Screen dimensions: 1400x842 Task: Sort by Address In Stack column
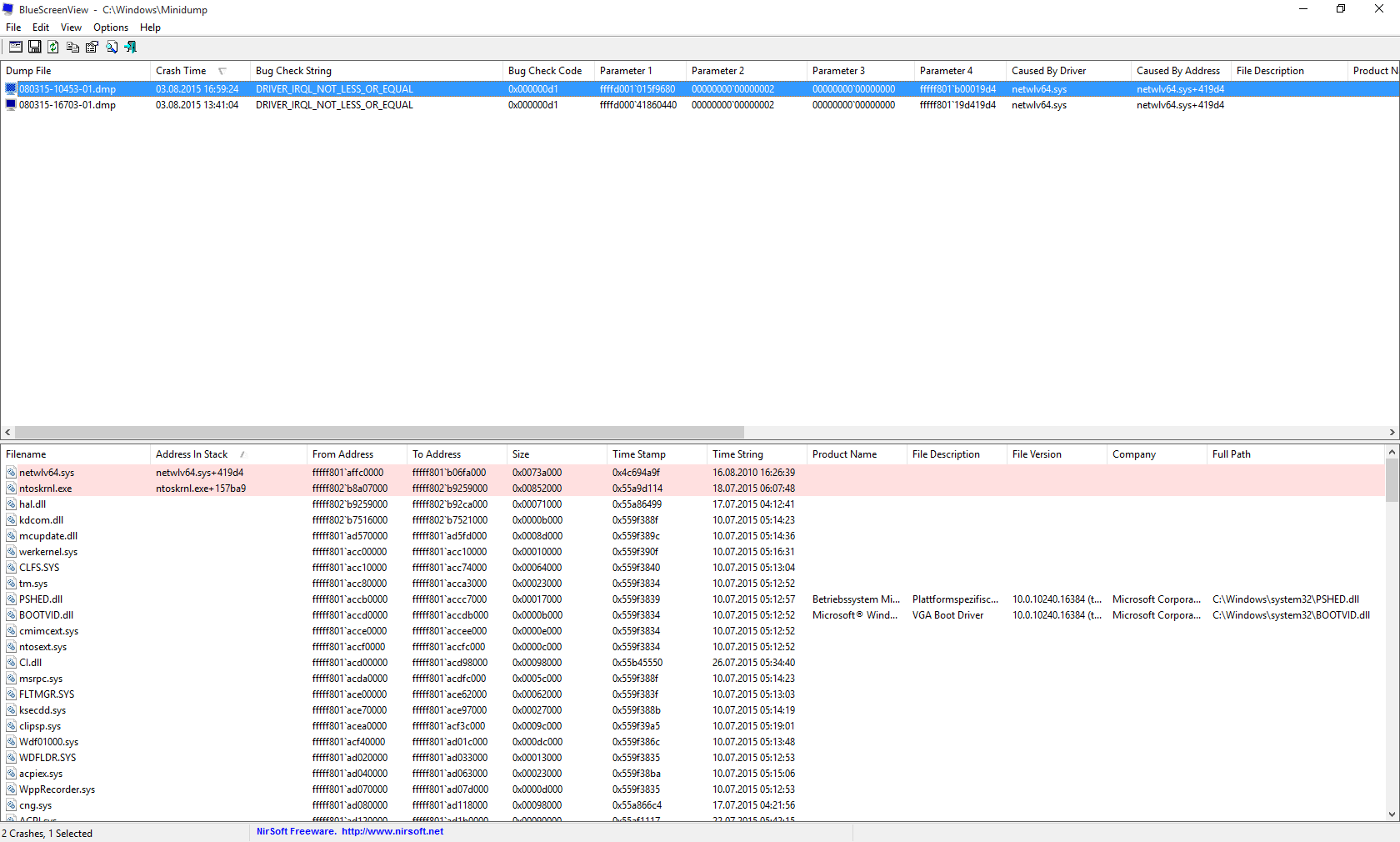228,454
